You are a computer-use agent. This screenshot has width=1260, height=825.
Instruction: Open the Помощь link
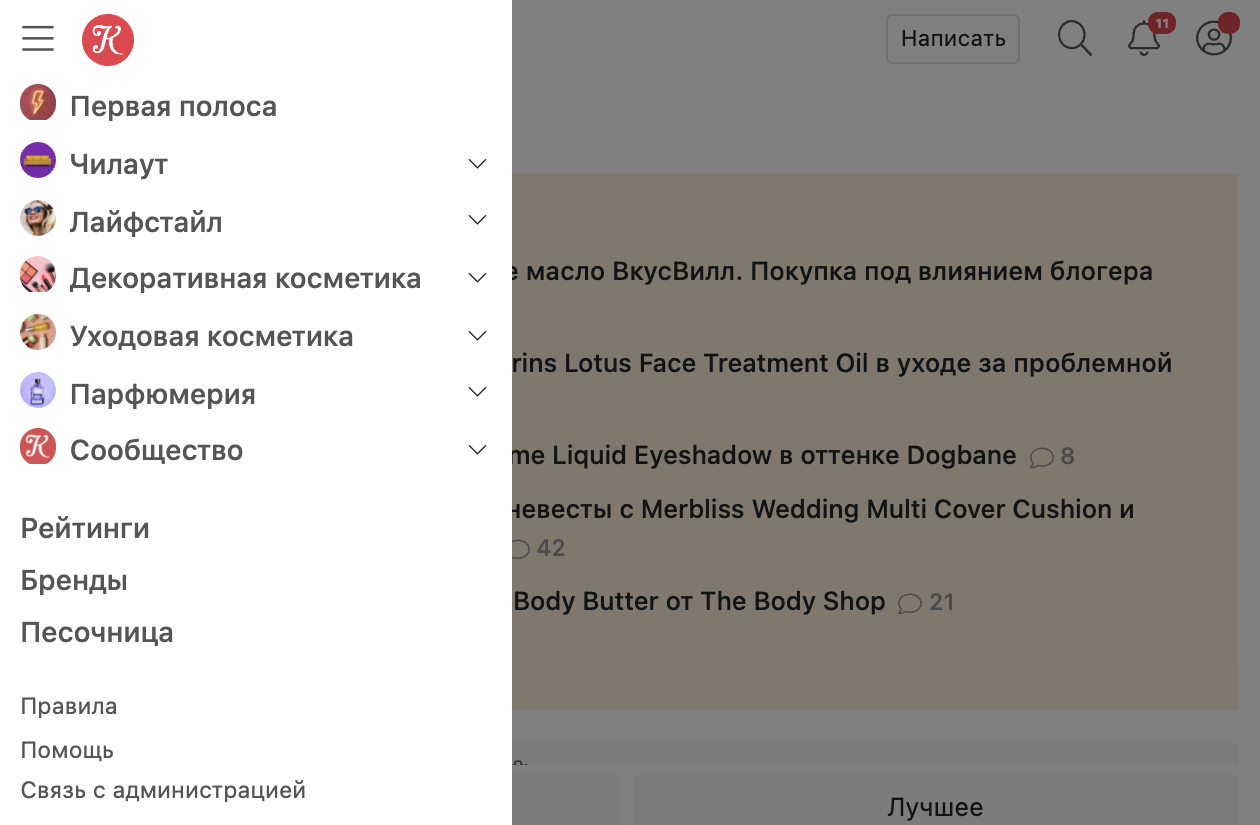67,750
